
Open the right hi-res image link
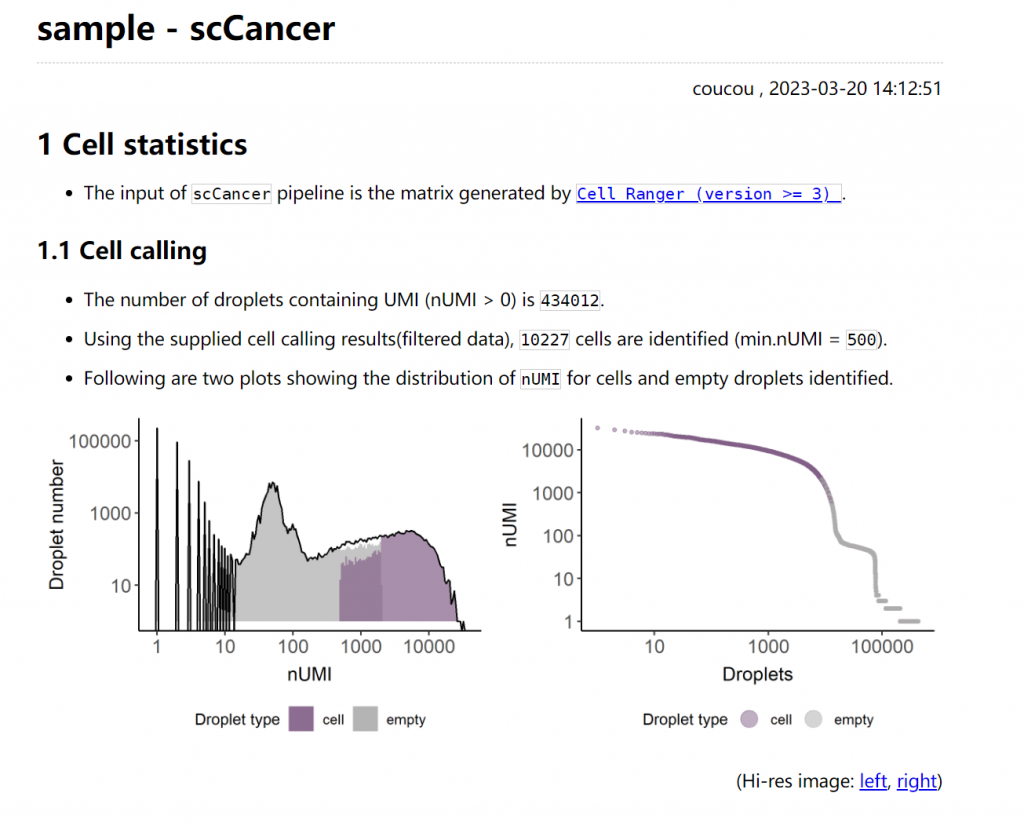(917, 781)
